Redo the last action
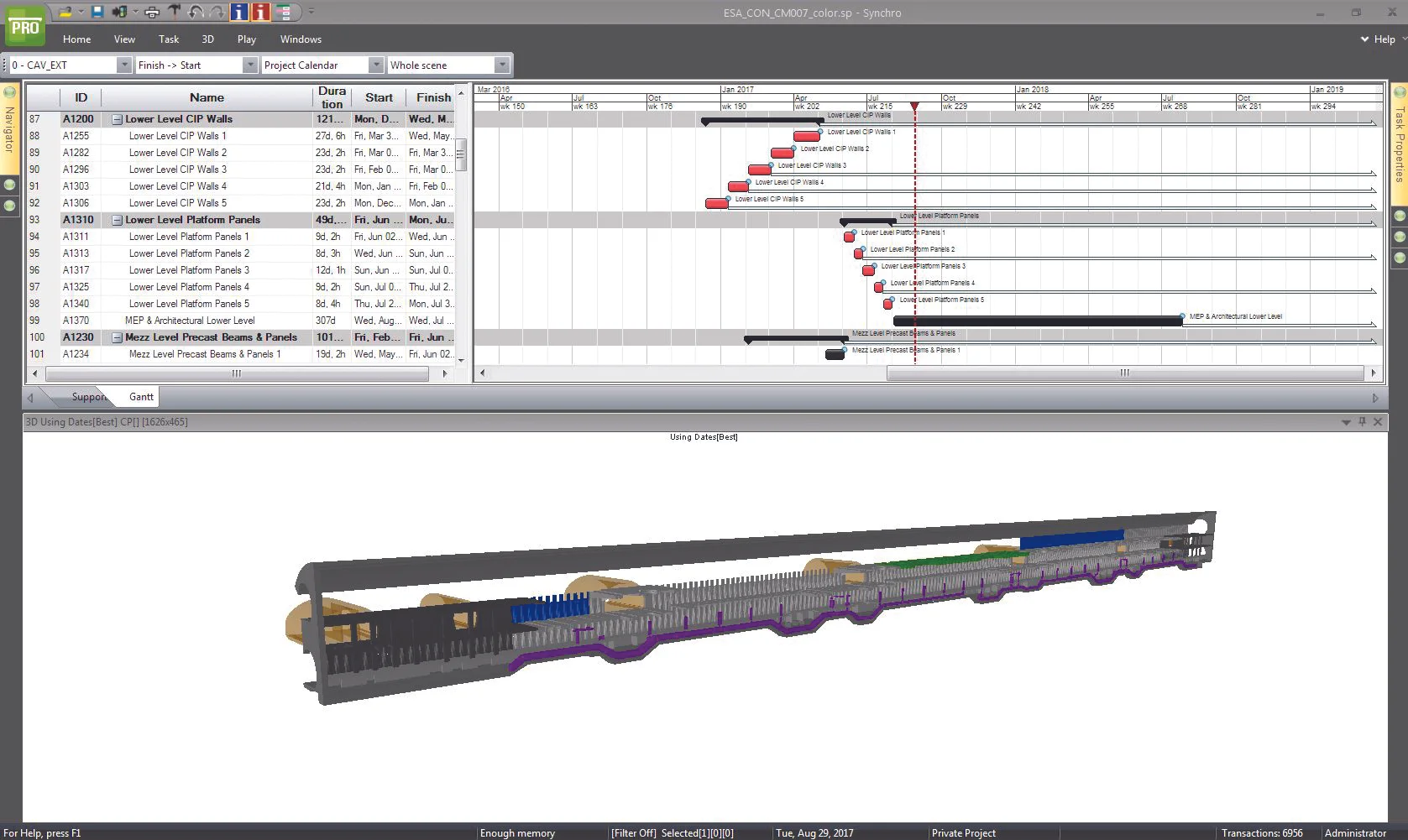Image resolution: width=1408 pixels, height=840 pixels. [217, 12]
